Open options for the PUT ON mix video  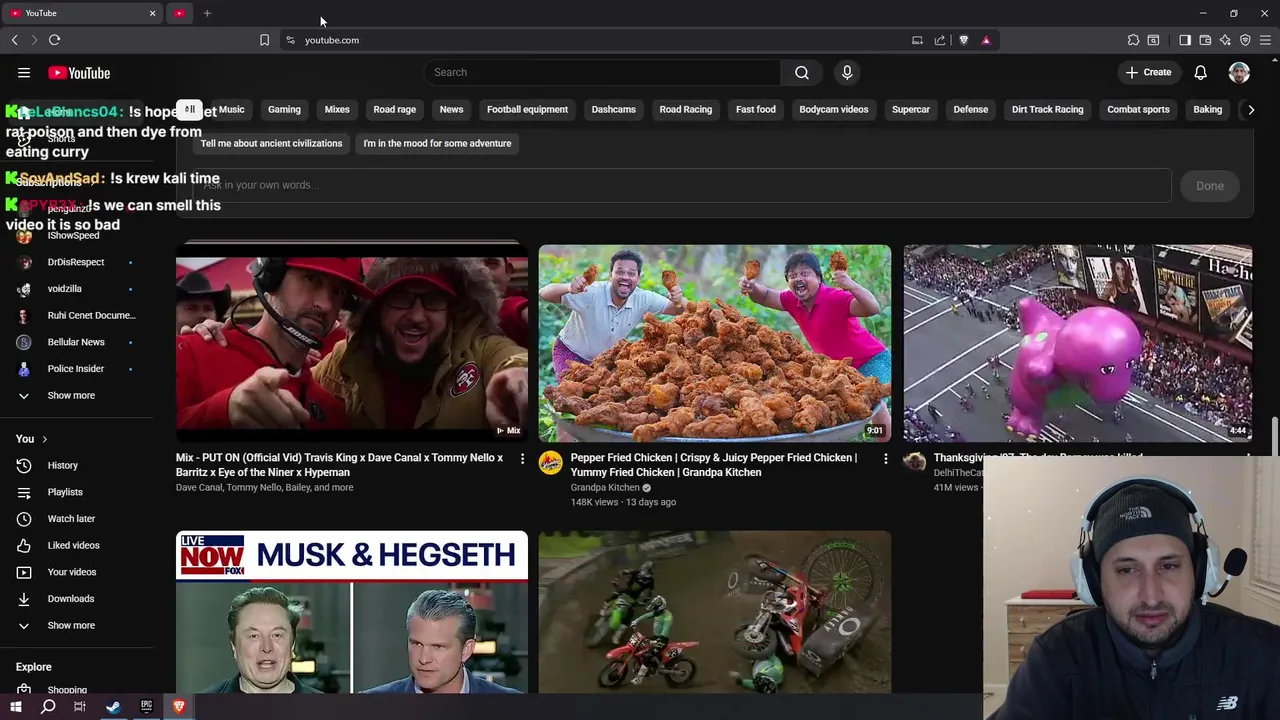coord(522,458)
